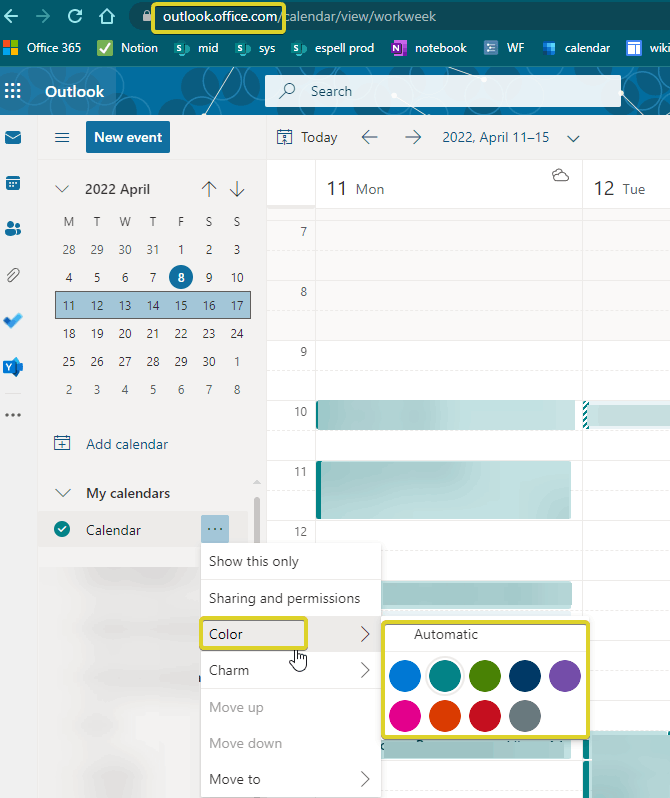The height and width of the screenshot is (798, 670).
Task: View Monday's cloudy weather icon
Action: pyautogui.click(x=560, y=176)
